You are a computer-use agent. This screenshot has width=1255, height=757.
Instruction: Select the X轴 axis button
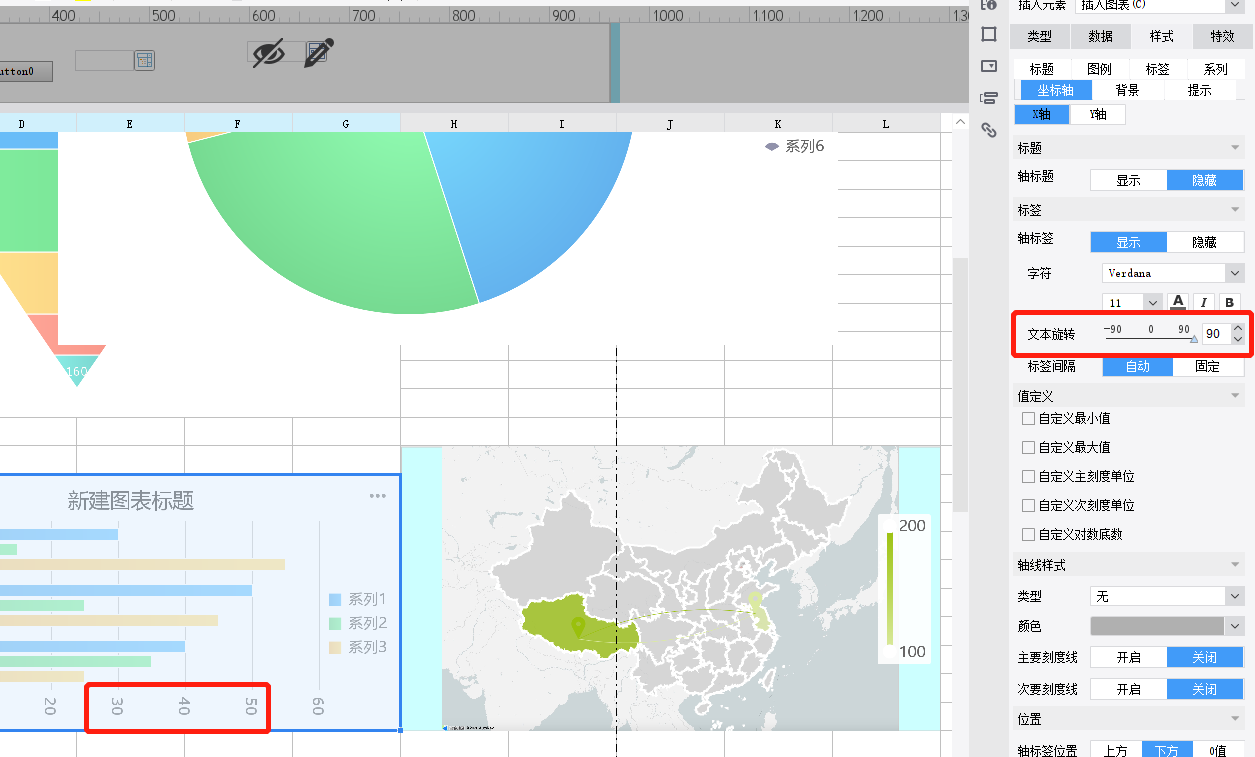[1042, 114]
